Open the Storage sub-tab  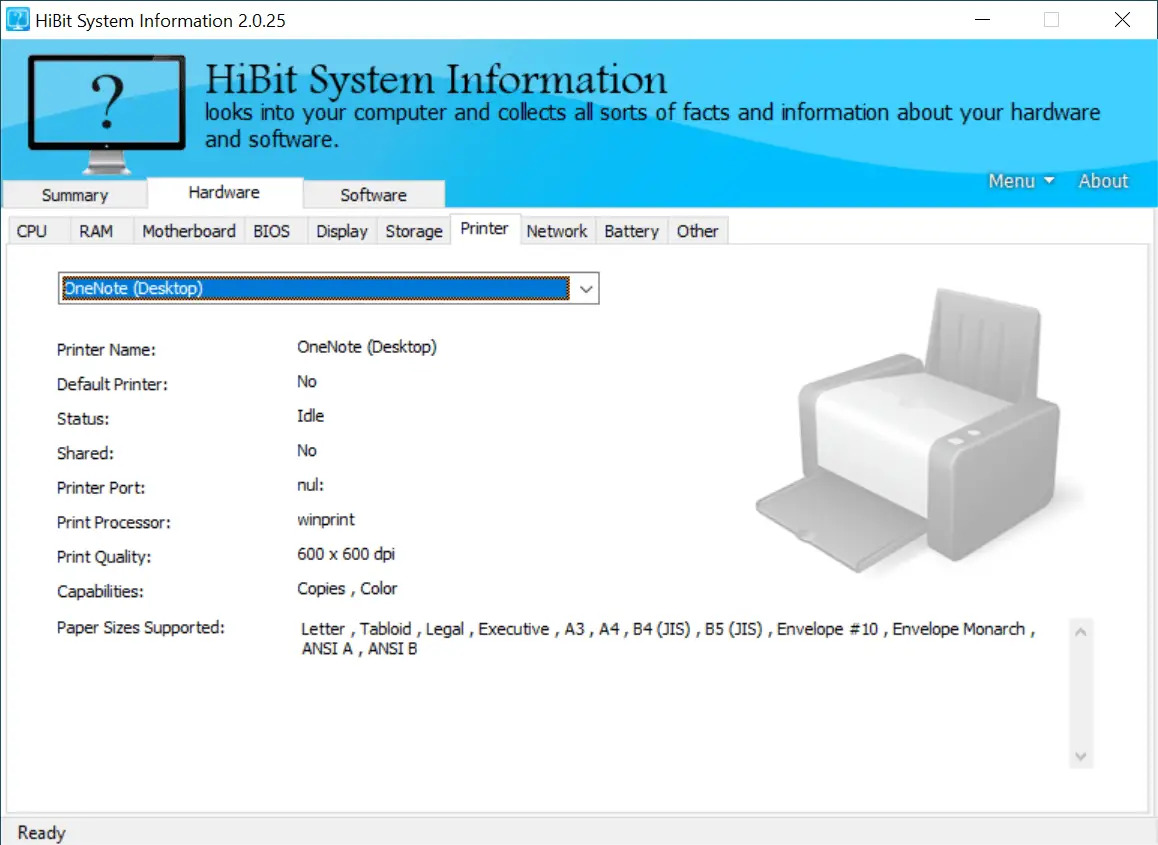point(414,231)
